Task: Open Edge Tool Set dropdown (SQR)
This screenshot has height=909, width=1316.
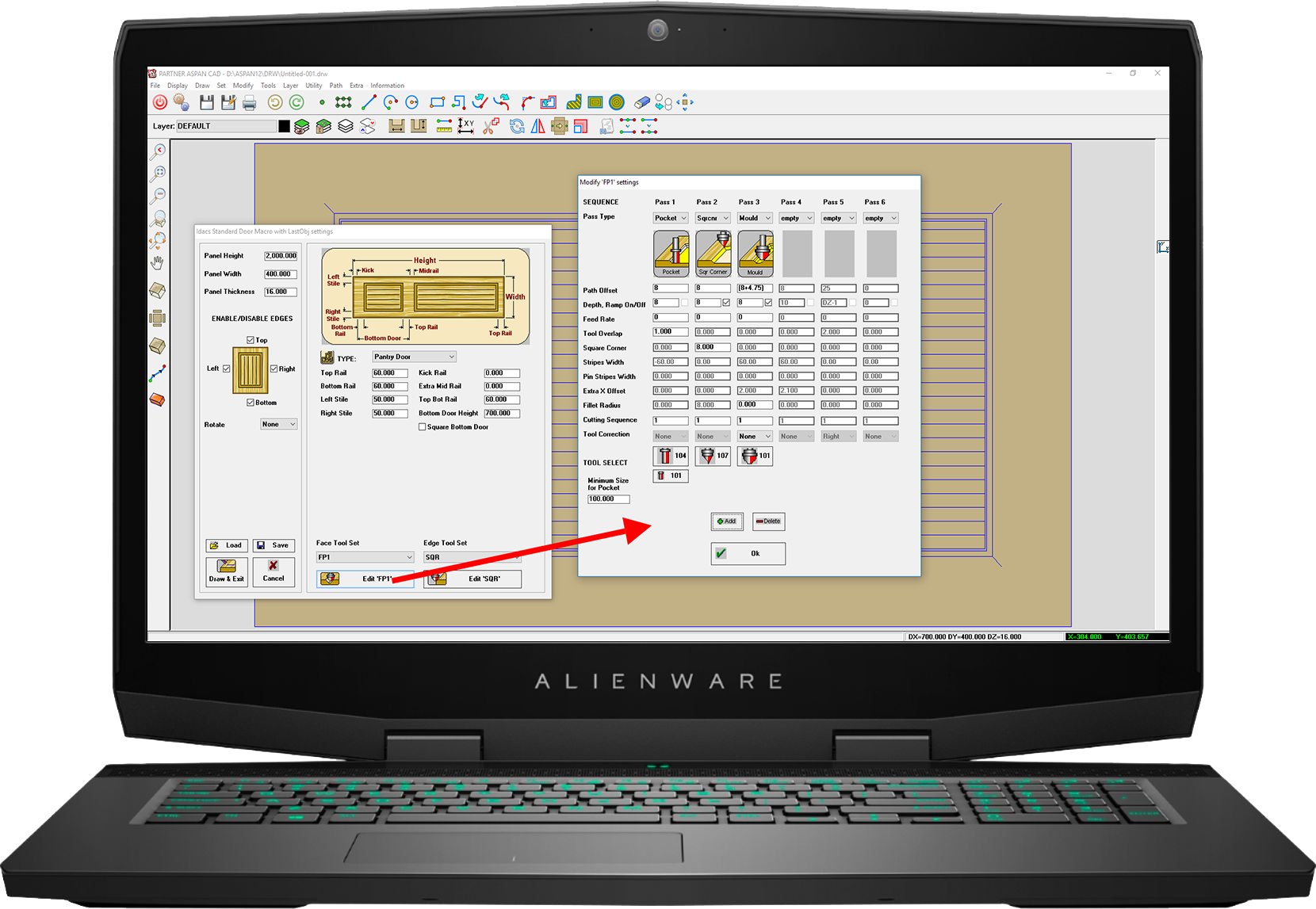Action: pyautogui.click(x=472, y=557)
